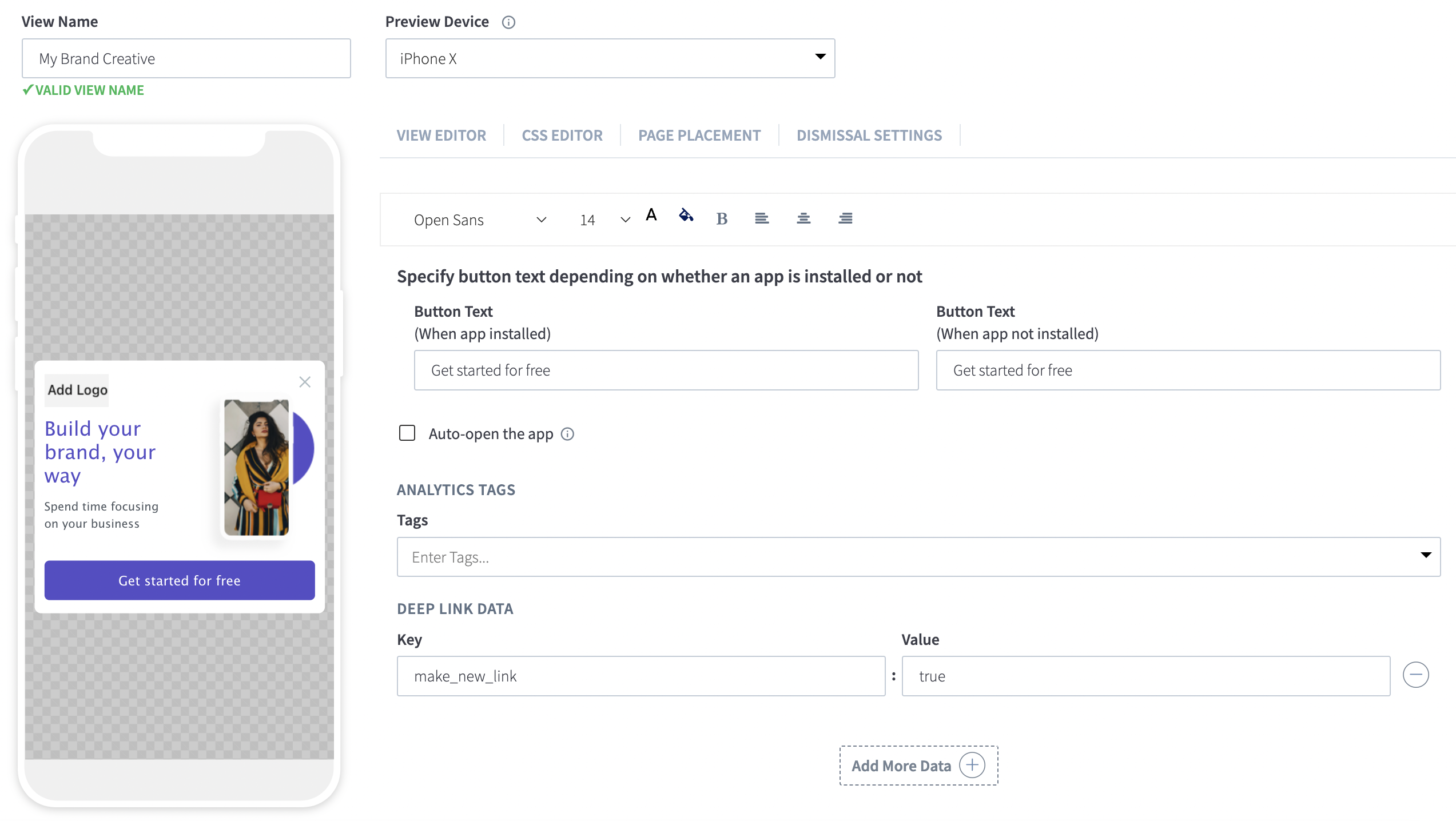Open the Preview Device dropdown

click(610, 58)
